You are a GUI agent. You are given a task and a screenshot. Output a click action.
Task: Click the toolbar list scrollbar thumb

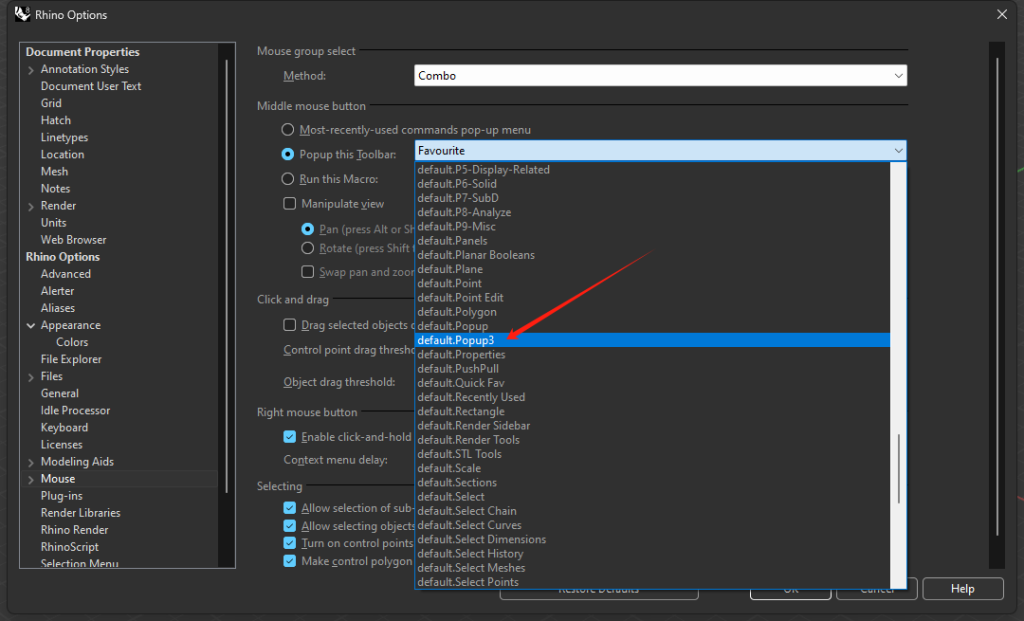pyautogui.click(x=899, y=469)
